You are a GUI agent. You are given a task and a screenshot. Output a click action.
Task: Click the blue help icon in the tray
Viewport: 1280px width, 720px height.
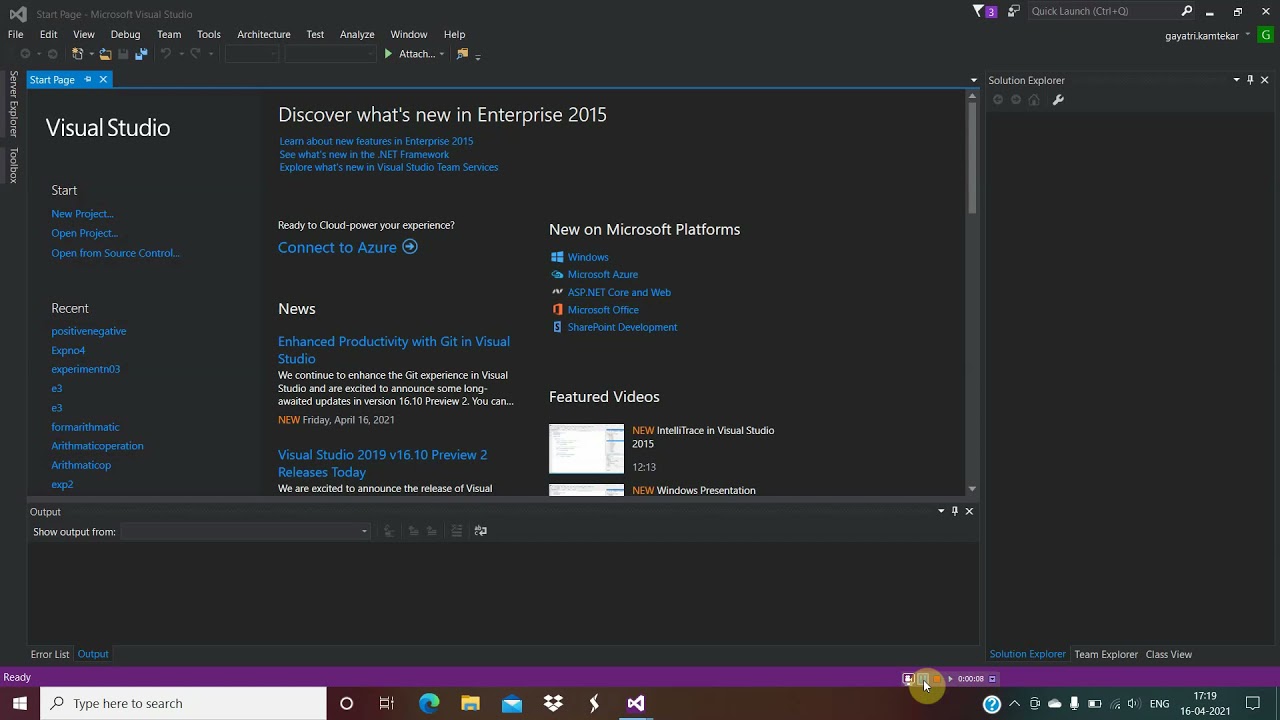pyautogui.click(x=992, y=704)
